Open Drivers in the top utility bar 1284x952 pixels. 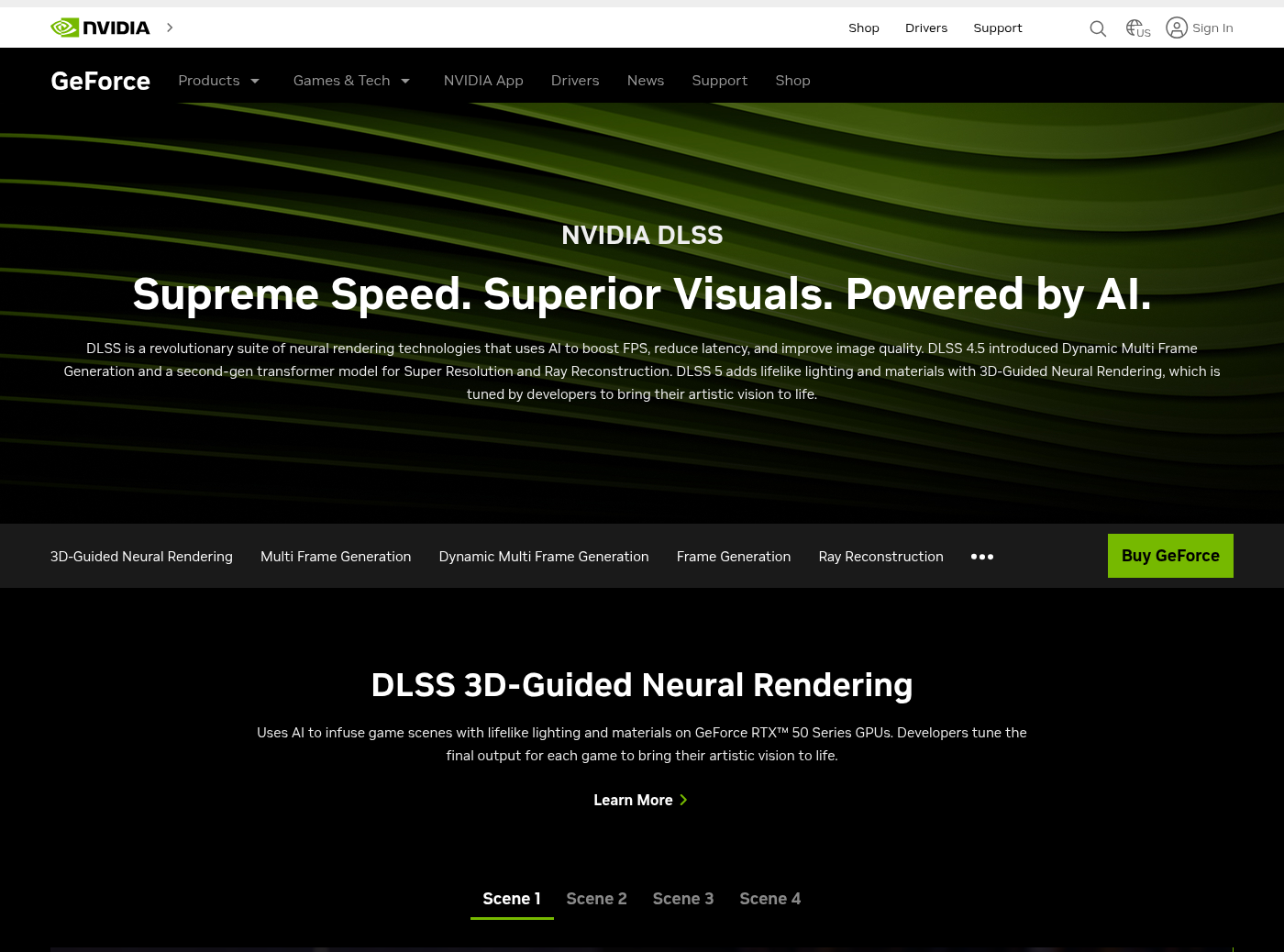[926, 28]
